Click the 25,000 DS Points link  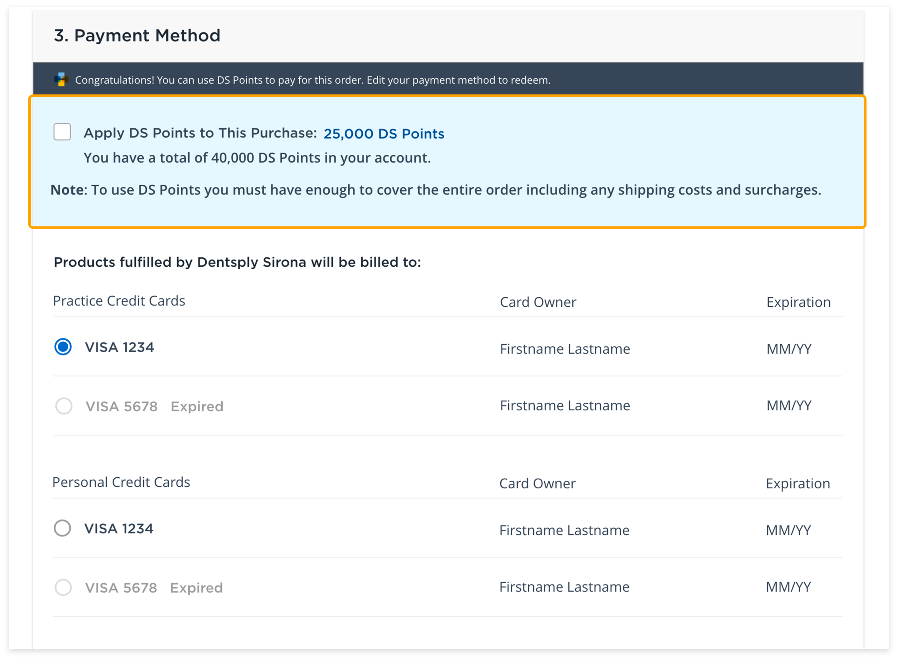coord(384,133)
